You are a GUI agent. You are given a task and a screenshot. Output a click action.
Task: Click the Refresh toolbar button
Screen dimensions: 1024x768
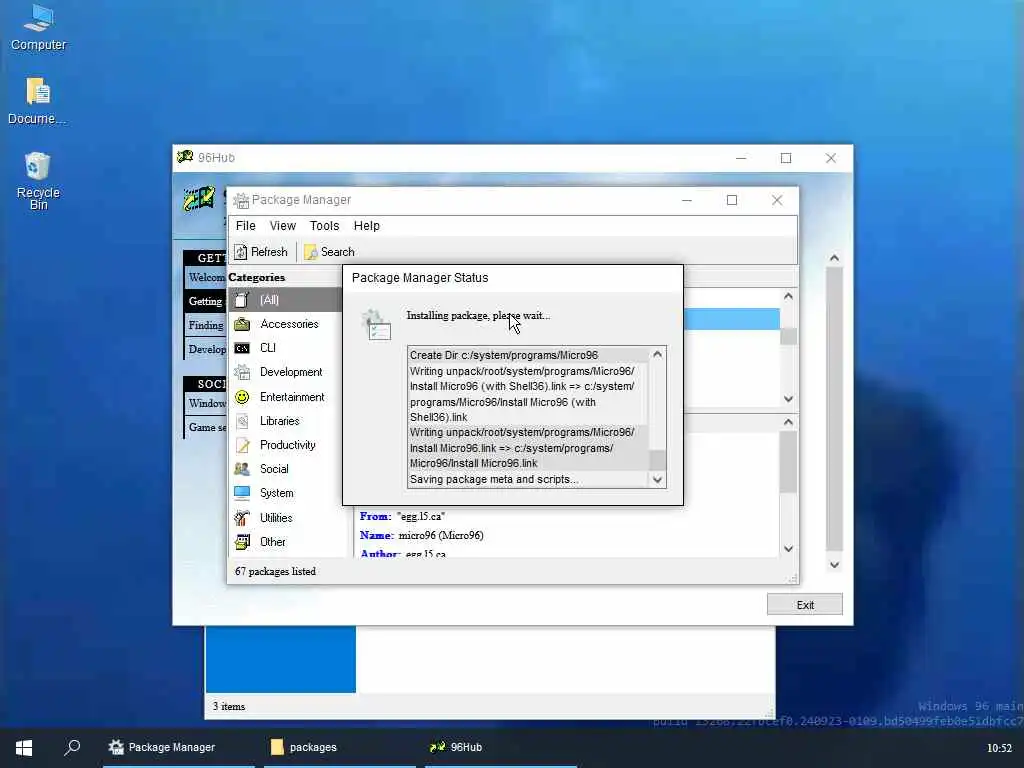pyautogui.click(x=261, y=252)
